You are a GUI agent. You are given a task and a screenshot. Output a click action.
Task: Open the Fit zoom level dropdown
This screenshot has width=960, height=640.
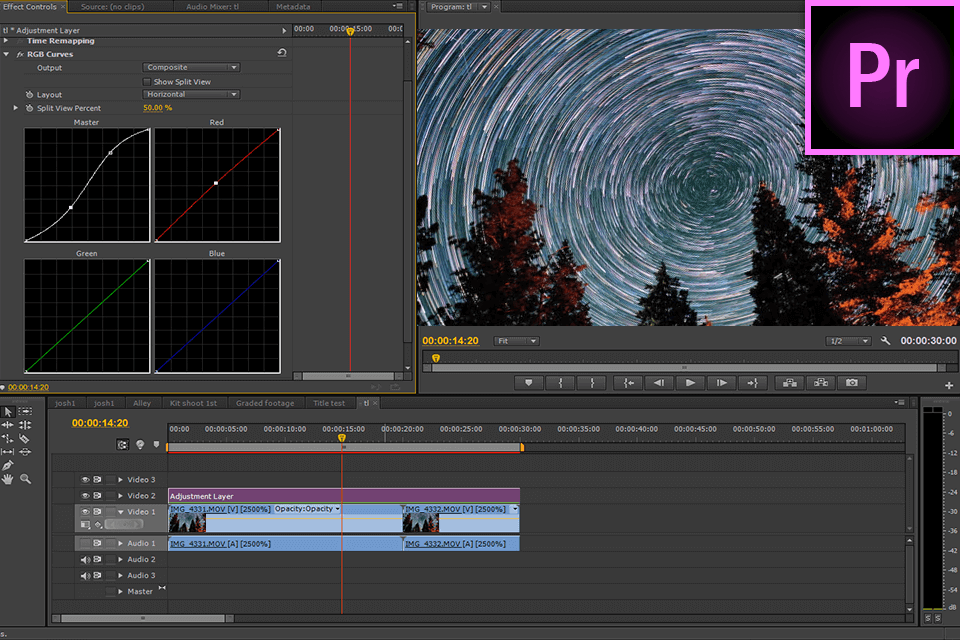tap(517, 341)
